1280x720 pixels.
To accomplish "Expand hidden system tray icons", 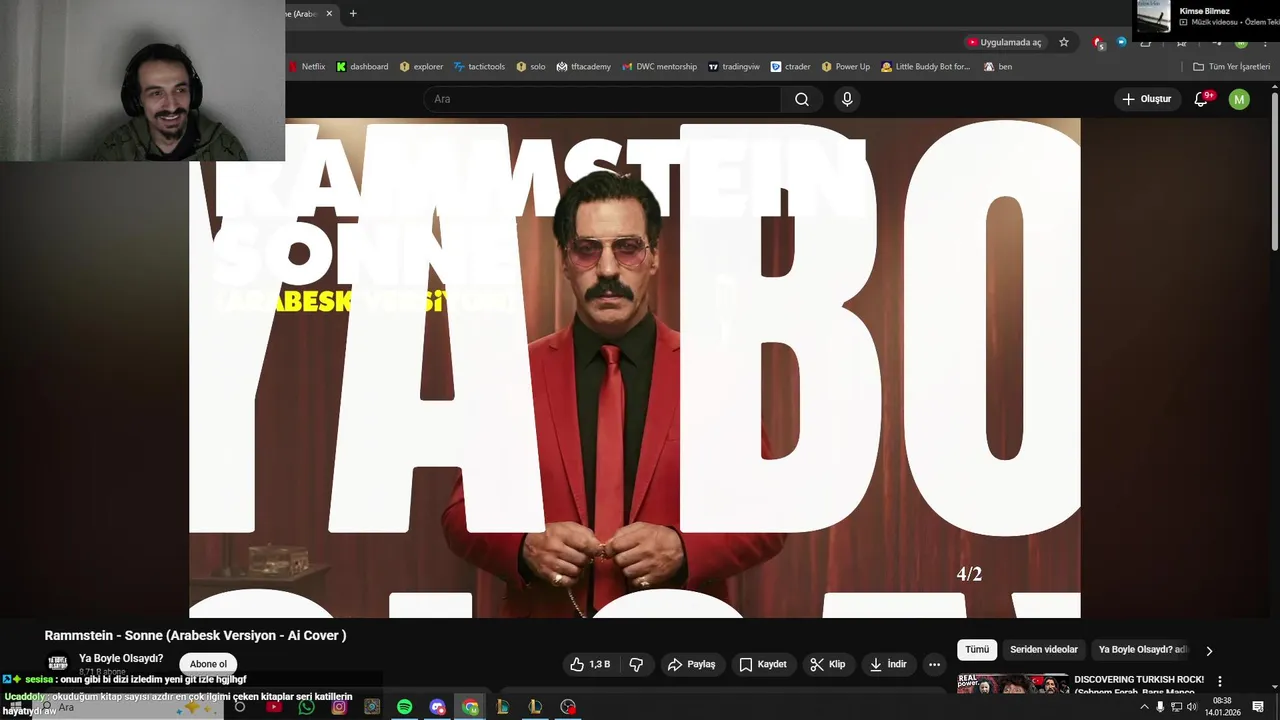I will [1144, 707].
